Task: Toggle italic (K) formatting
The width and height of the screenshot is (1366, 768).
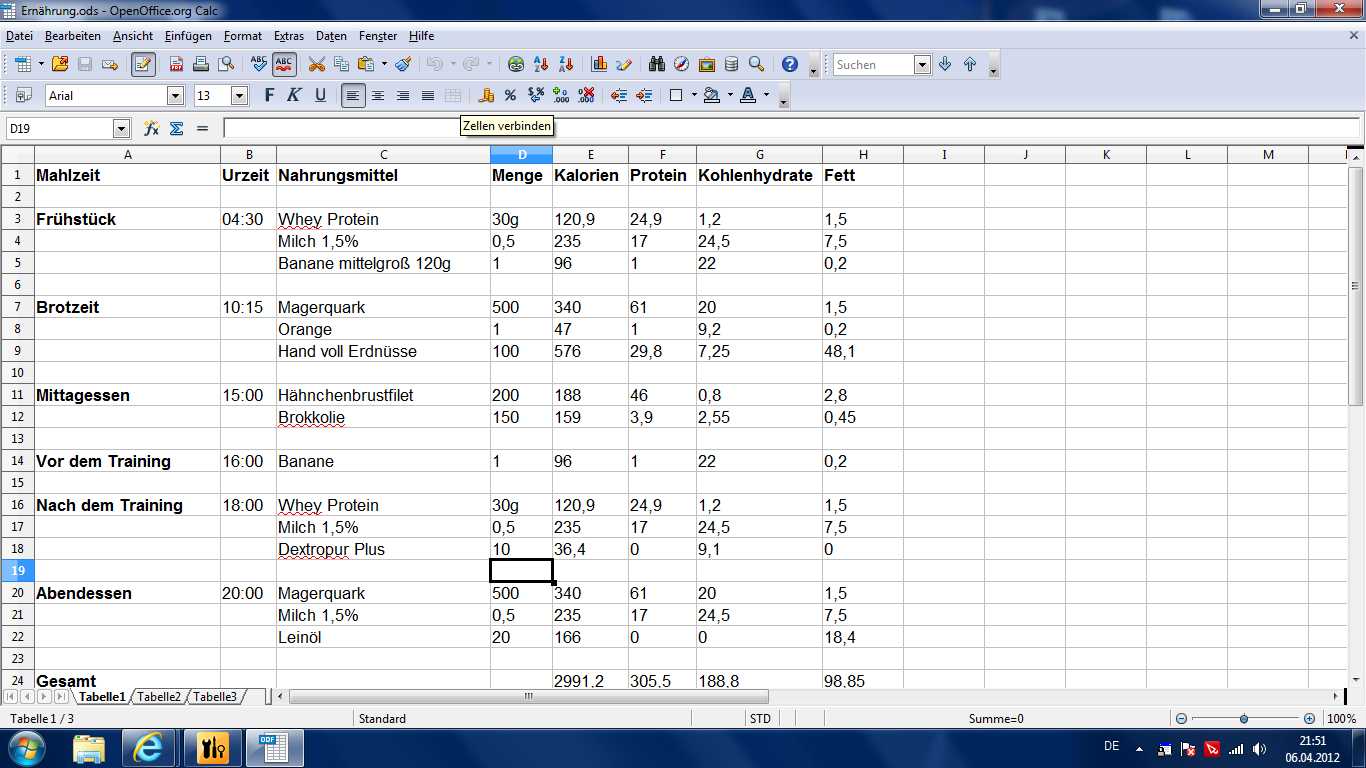Action: coord(294,95)
